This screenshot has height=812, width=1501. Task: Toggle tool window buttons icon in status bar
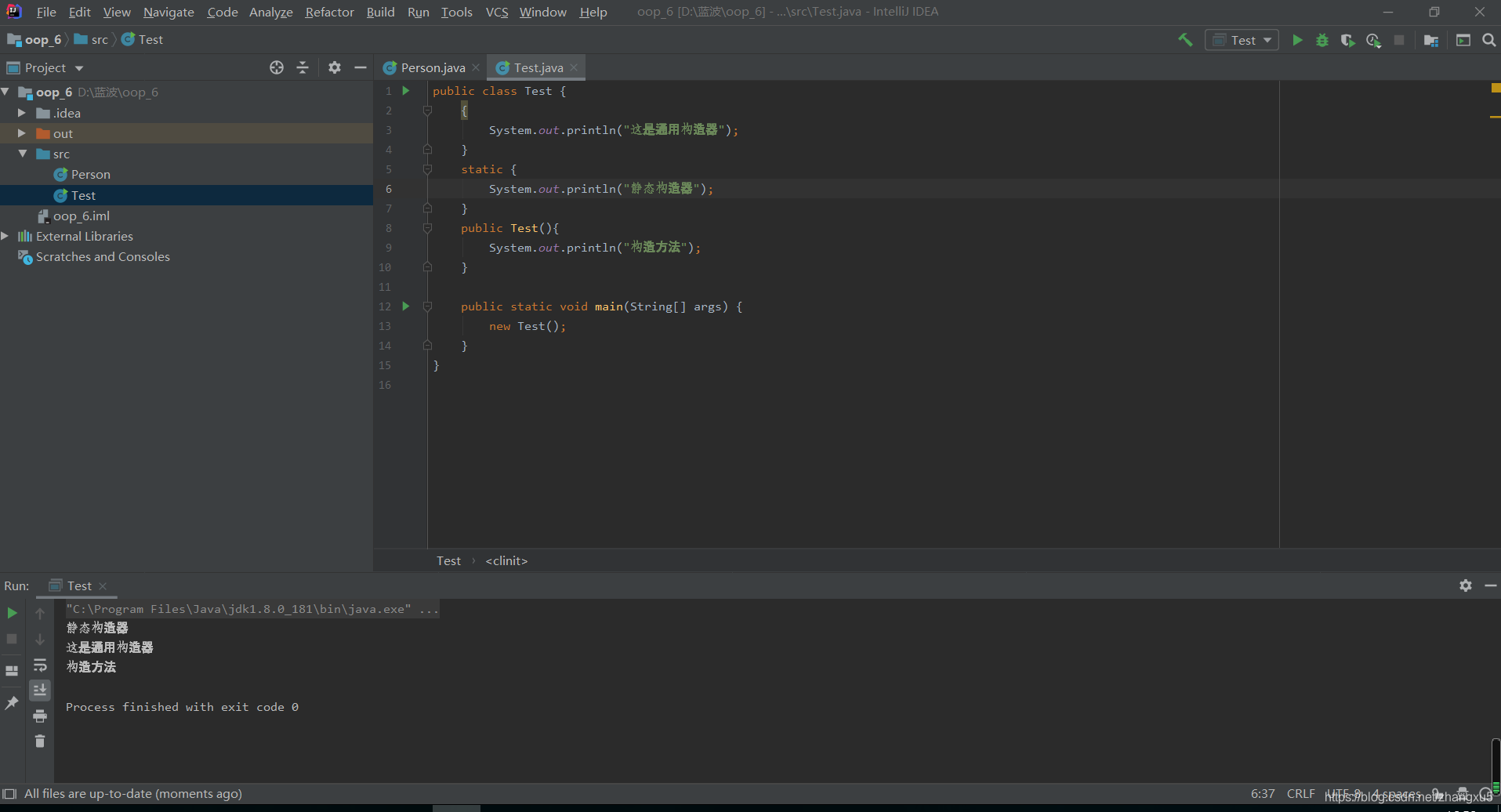click(x=9, y=793)
